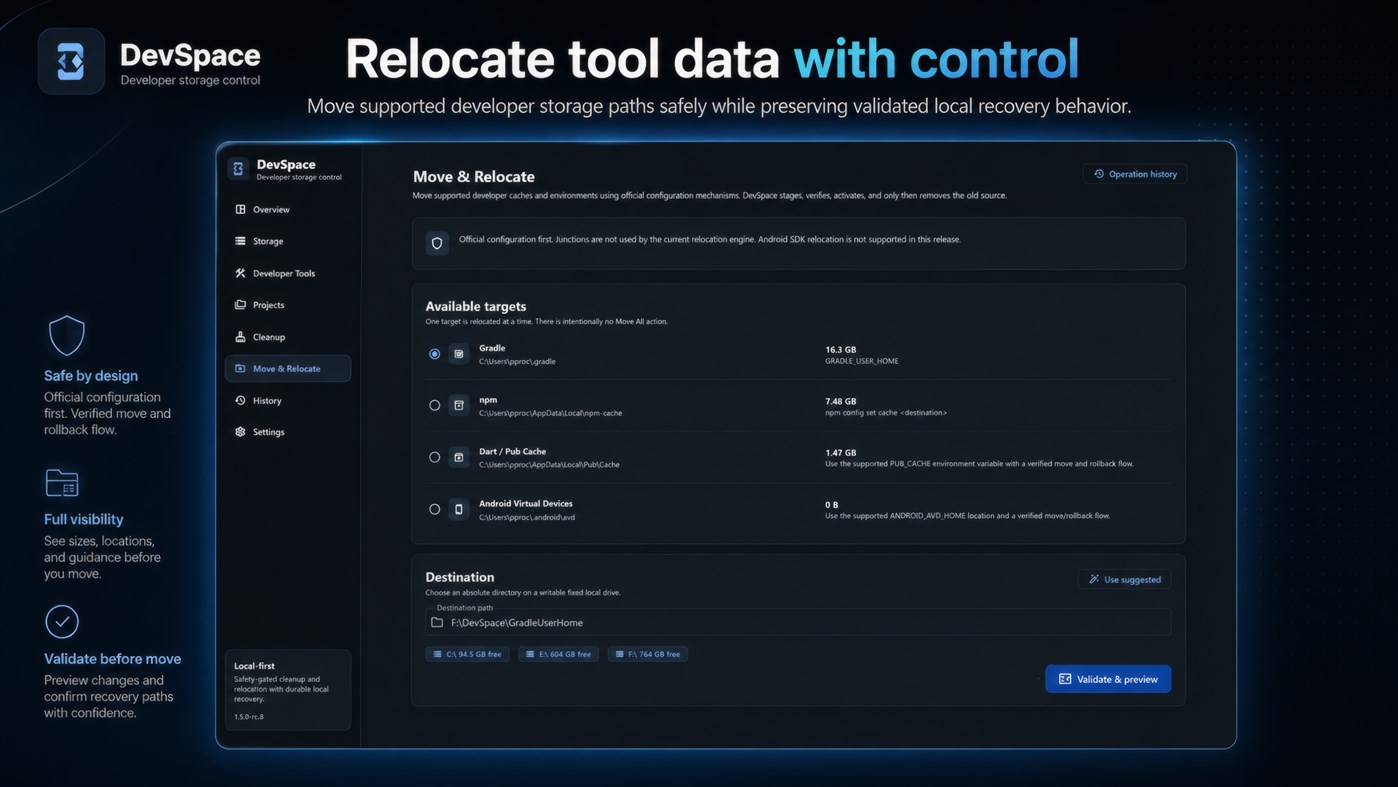This screenshot has width=1398, height=787.
Task: Click the Full visibility heading
Action: pos(84,519)
